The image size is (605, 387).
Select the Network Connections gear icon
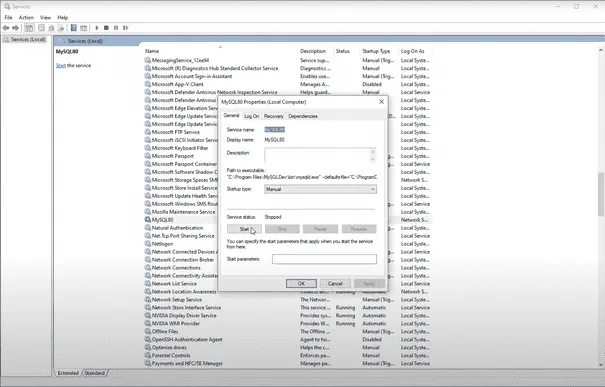[147, 268]
